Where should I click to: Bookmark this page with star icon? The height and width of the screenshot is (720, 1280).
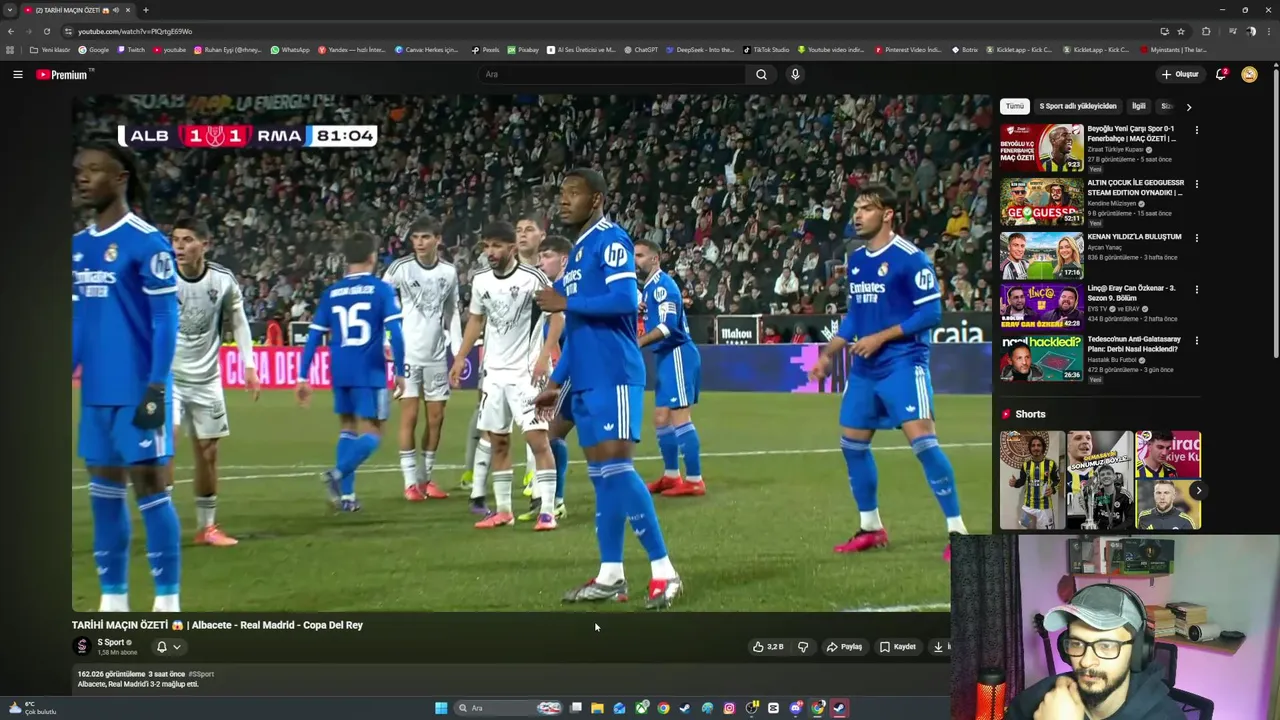(1181, 31)
